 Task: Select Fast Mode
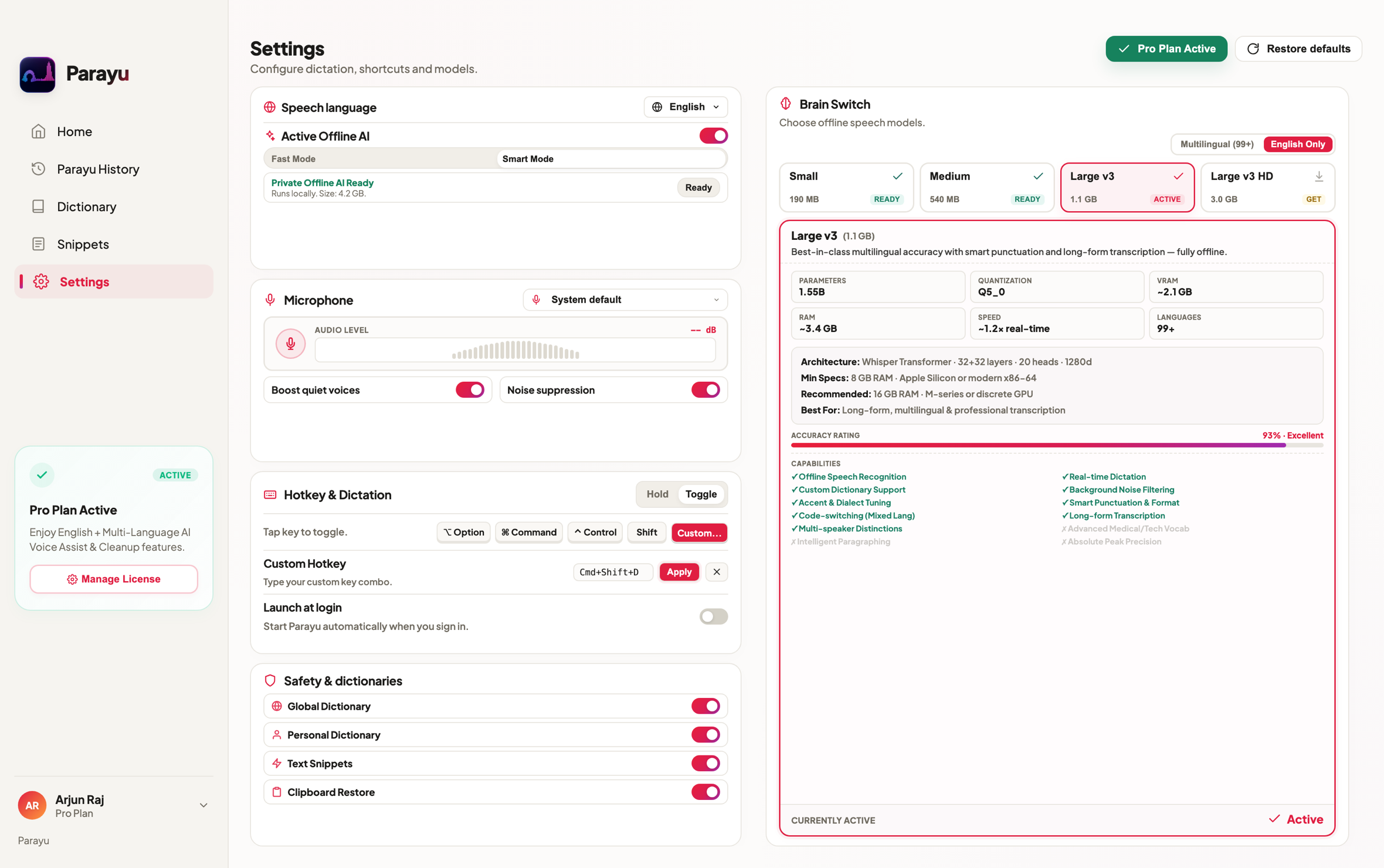tap(380, 159)
